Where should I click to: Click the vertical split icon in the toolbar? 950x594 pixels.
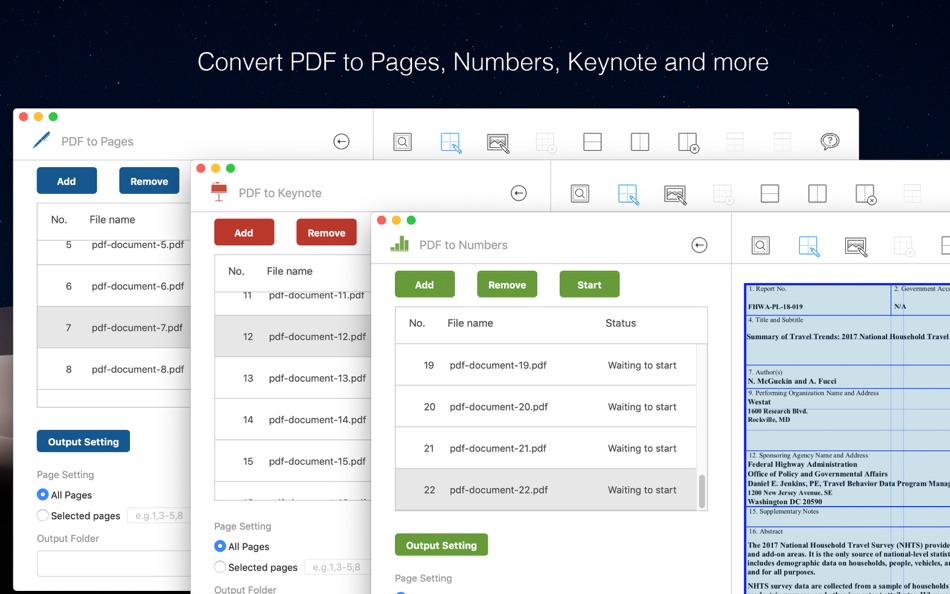(641, 142)
